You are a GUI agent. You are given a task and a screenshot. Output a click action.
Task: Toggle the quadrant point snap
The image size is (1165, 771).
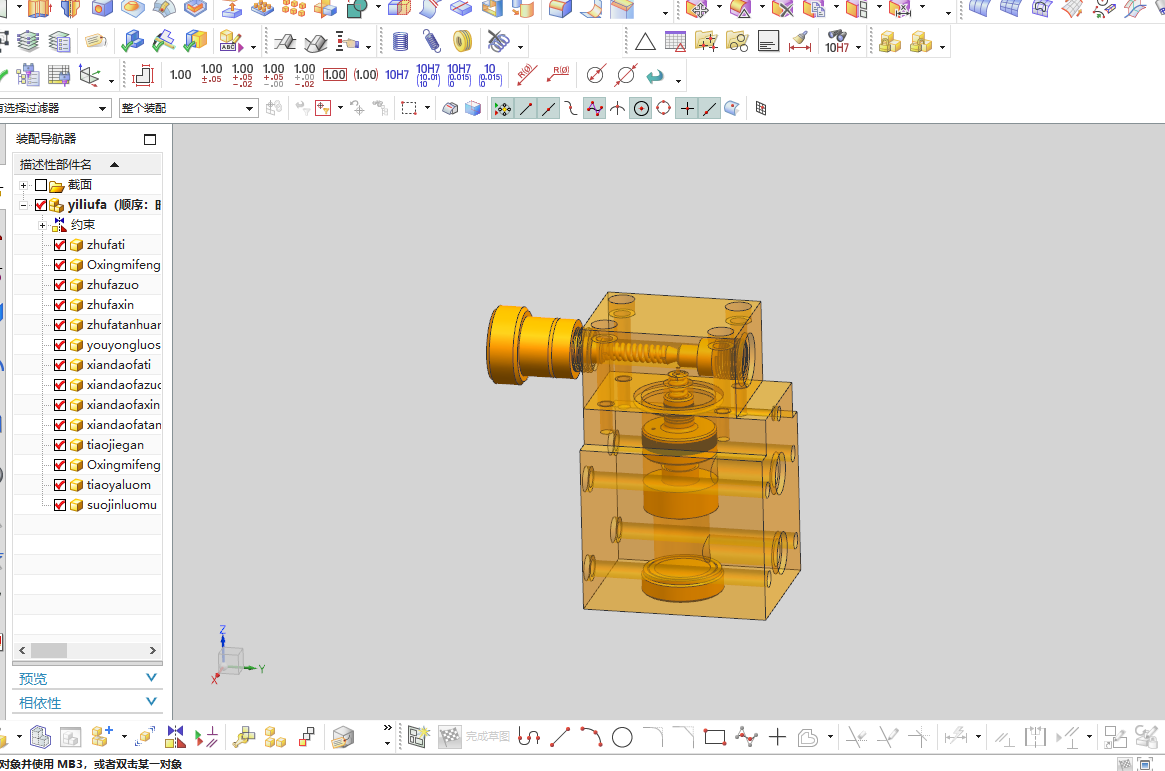point(663,108)
